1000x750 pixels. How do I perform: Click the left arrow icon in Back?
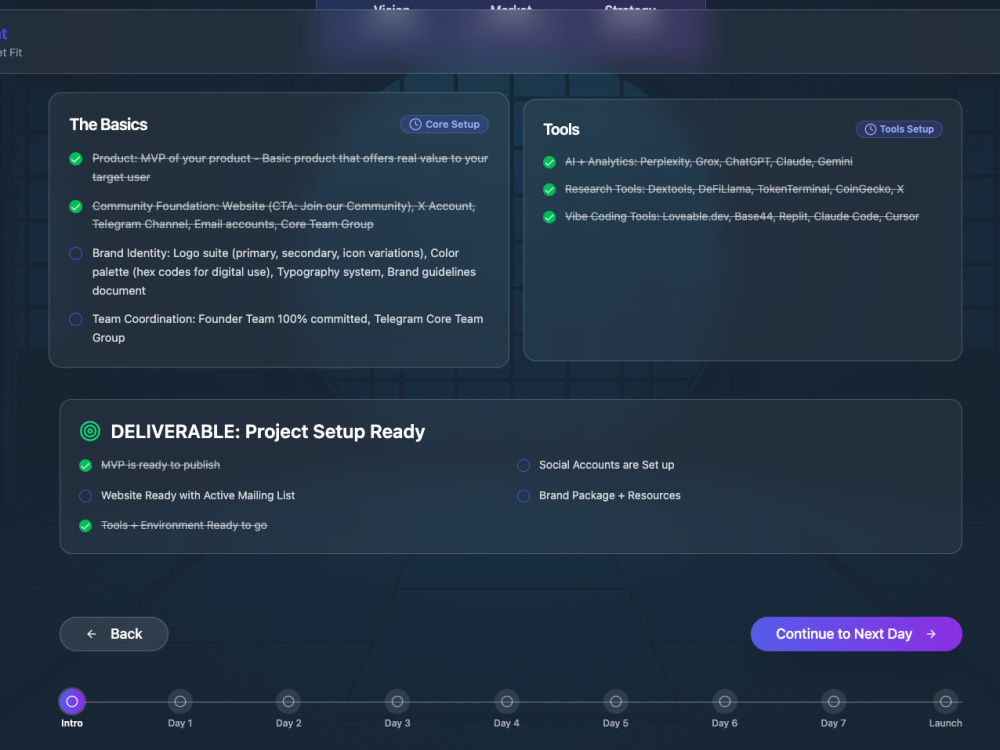[92, 634]
